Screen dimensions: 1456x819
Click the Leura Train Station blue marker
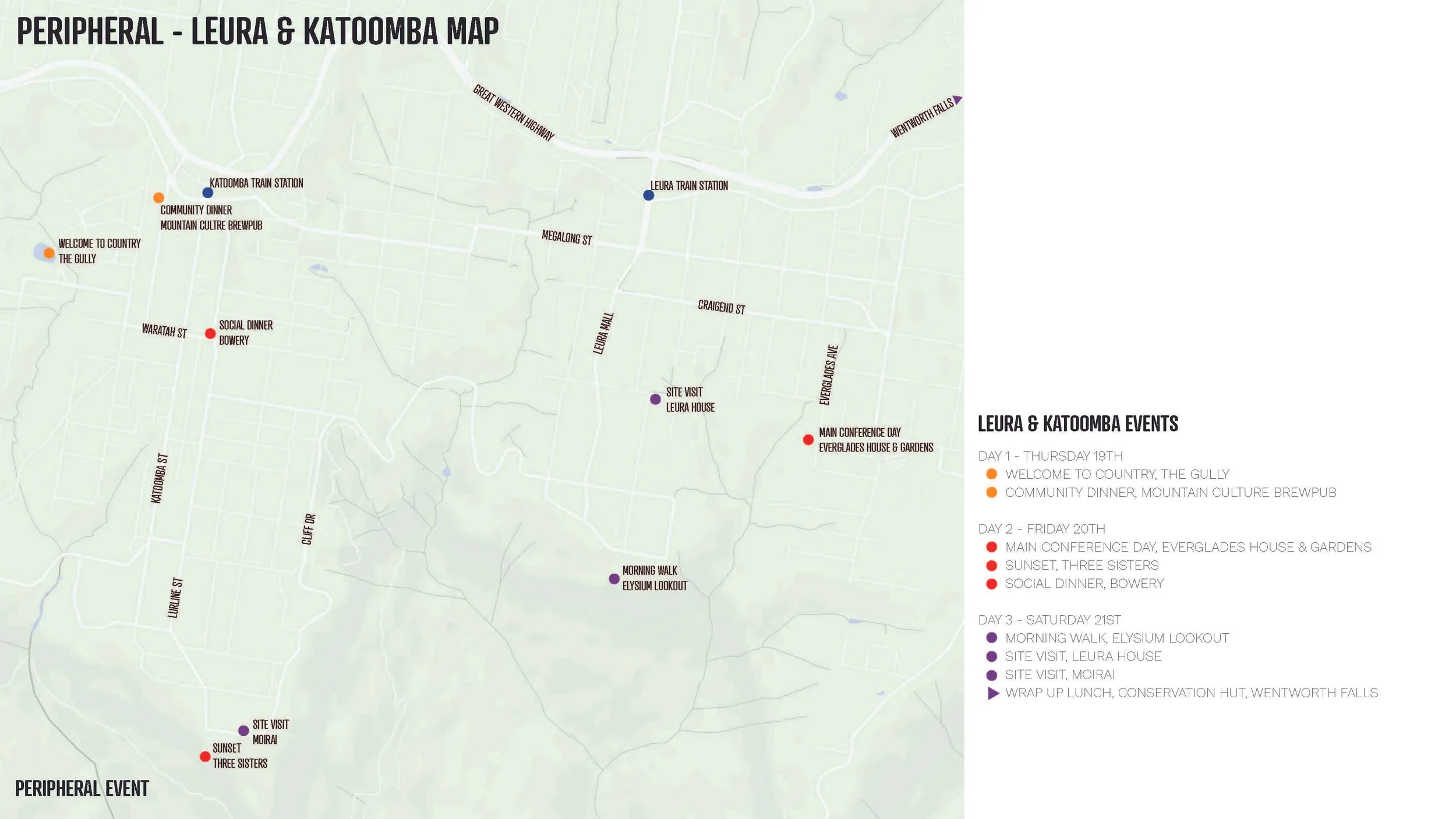click(x=648, y=195)
